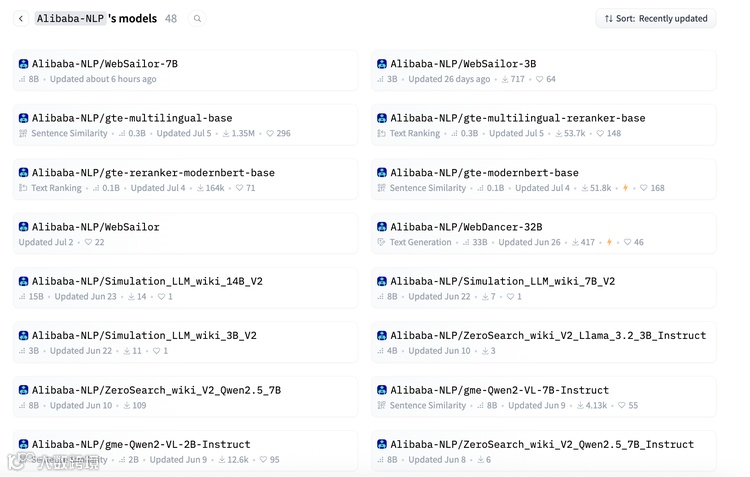Open the Sort: Recently updated dropdown

pos(655,19)
